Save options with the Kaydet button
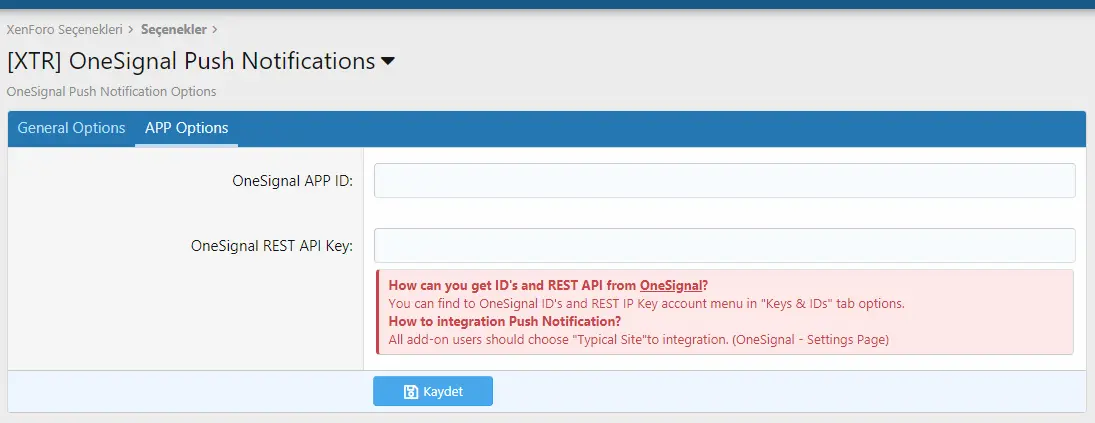The width and height of the screenshot is (1095, 423). coord(433,392)
